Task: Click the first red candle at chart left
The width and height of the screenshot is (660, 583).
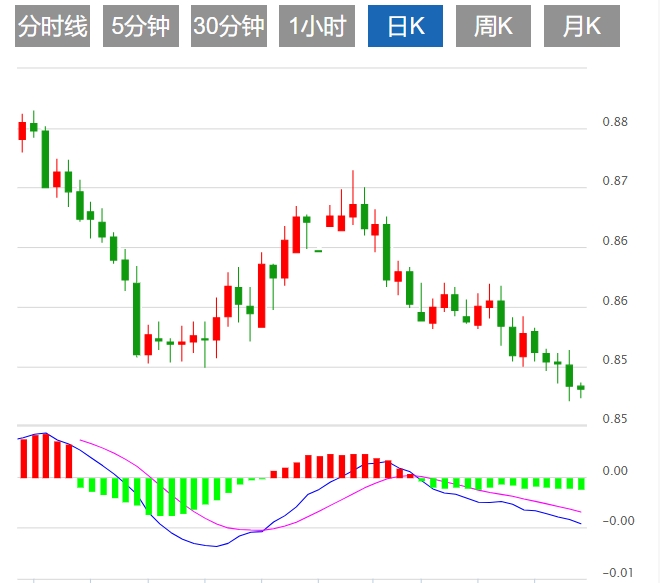Action: (22, 131)
